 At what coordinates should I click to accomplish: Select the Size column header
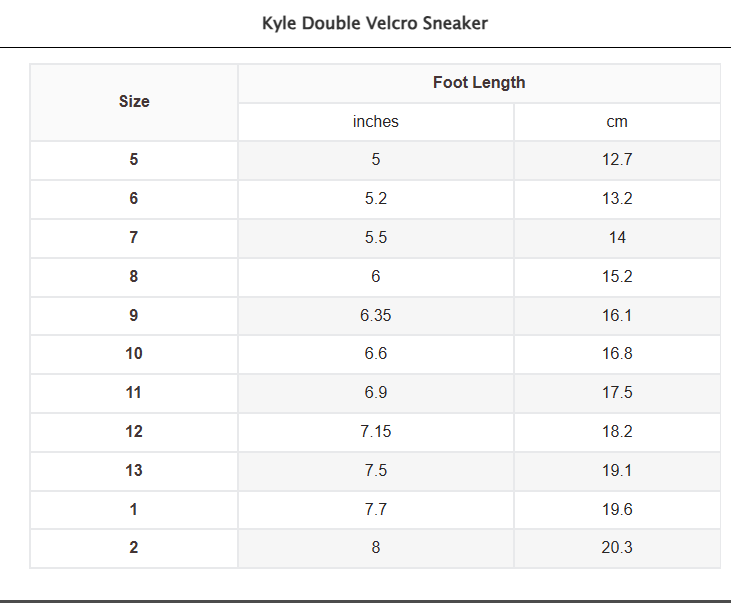coord(134,101)
